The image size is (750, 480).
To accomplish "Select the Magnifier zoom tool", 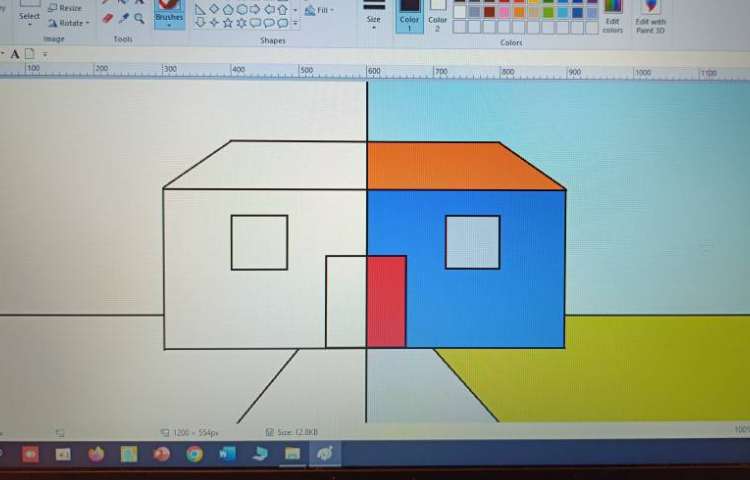I will (x=139, y=18).
